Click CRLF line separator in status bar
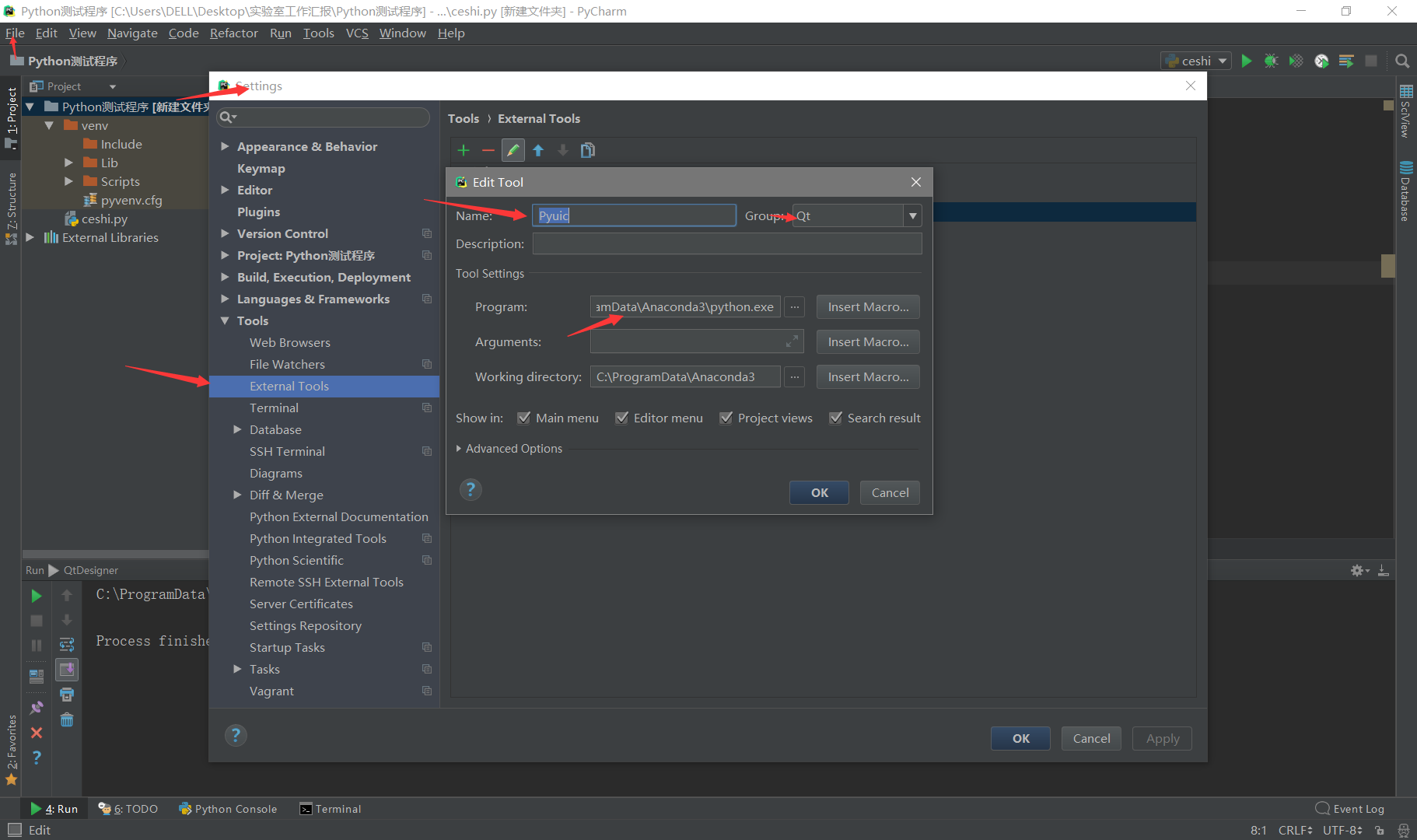The width and height of the screenshot is (1417, 840). click(x=1296, y=830)
